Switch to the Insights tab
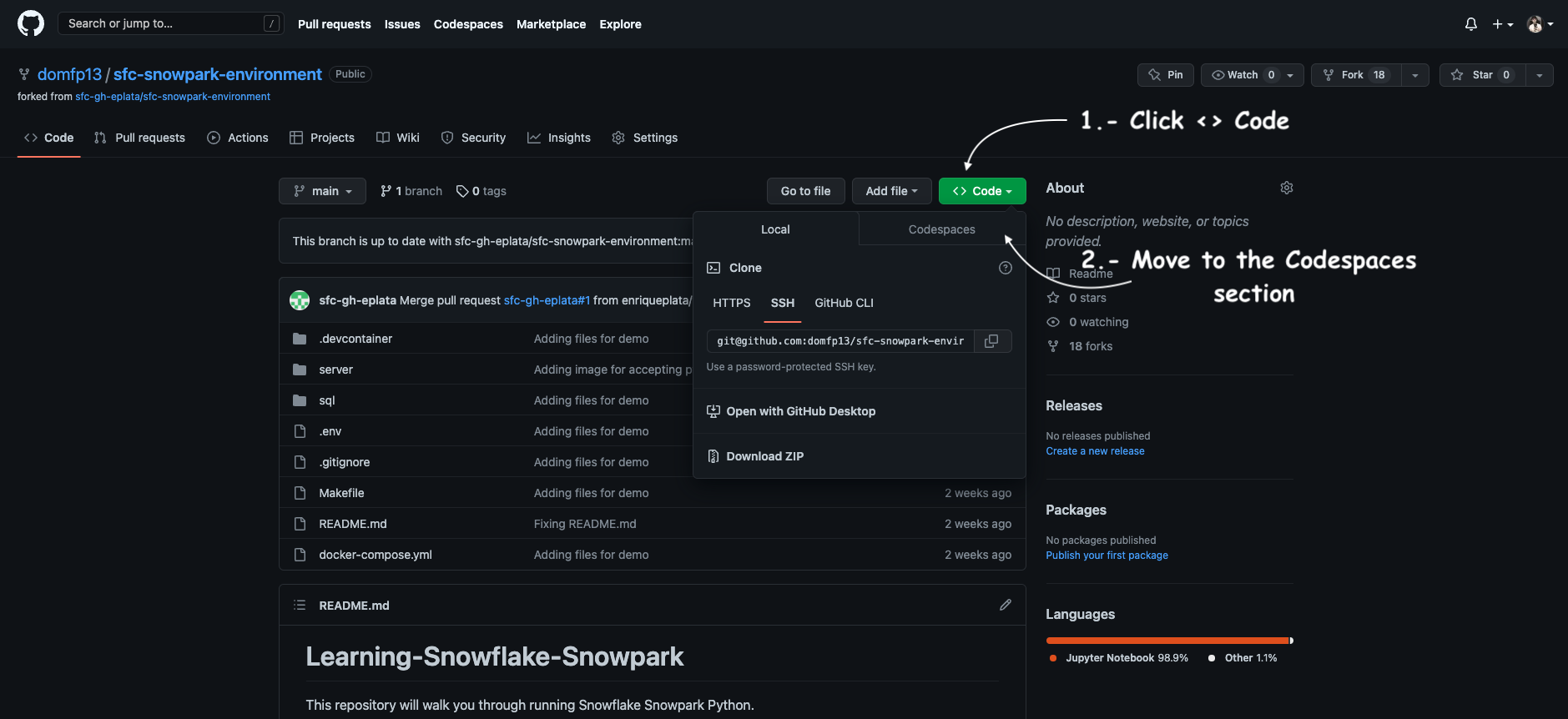1568x719 pixels. tap(559, 138)
